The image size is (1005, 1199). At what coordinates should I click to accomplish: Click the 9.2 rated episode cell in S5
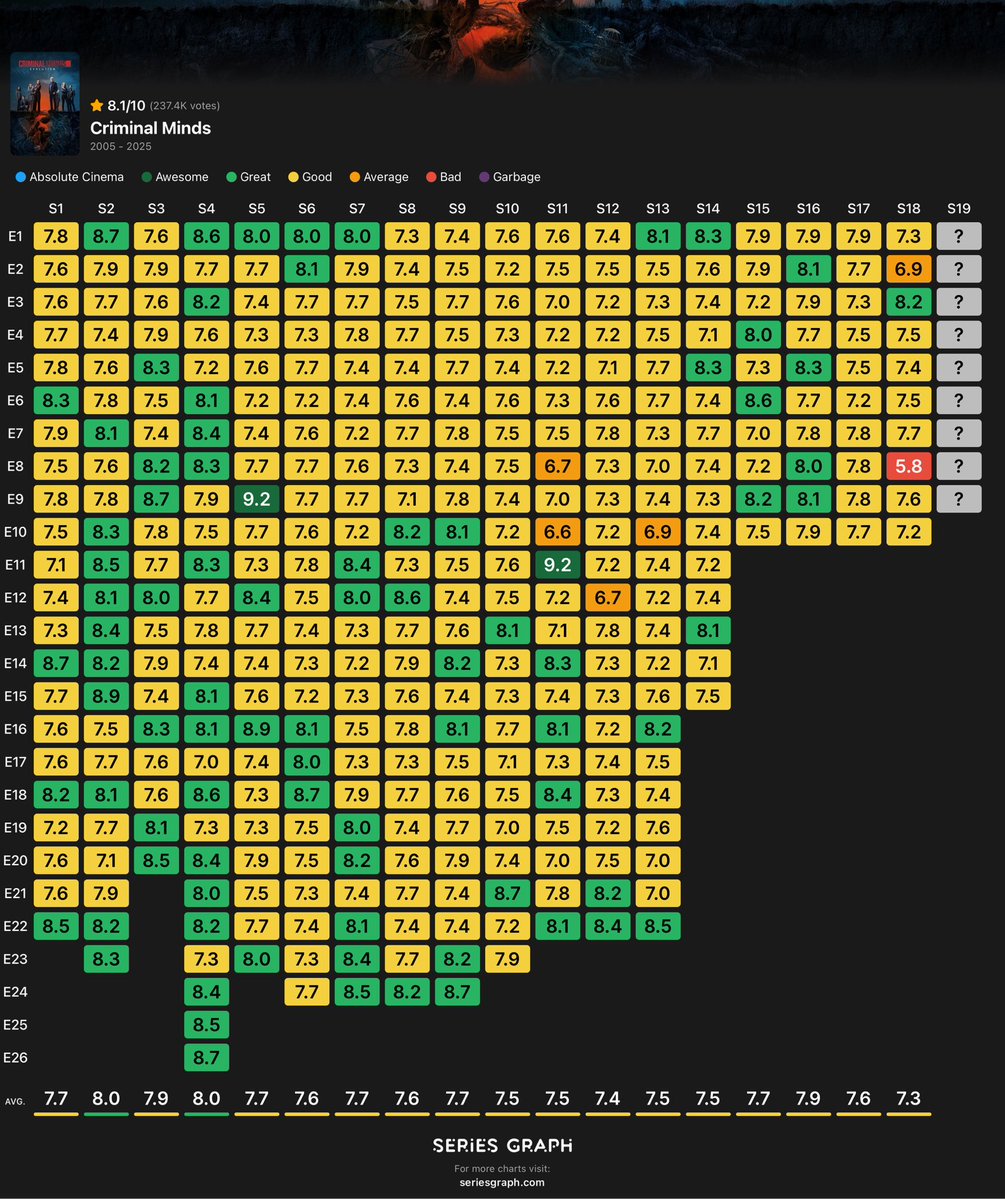256,499
